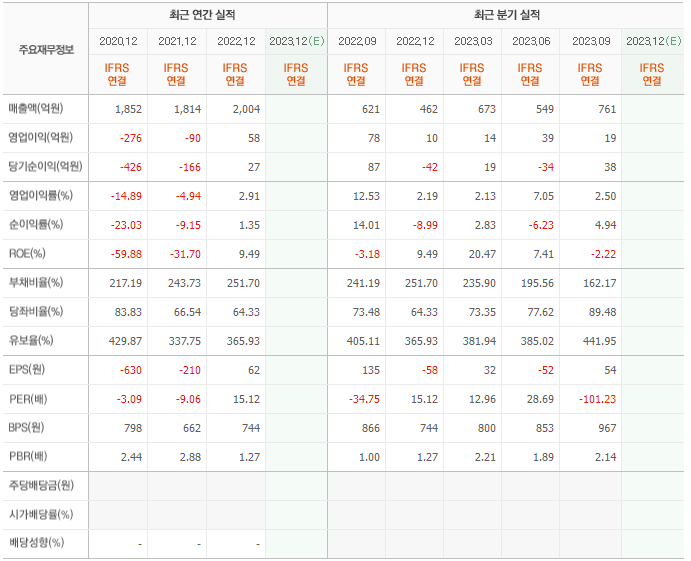Select the net income value -426
691x561 pixels.
point(130,167)
